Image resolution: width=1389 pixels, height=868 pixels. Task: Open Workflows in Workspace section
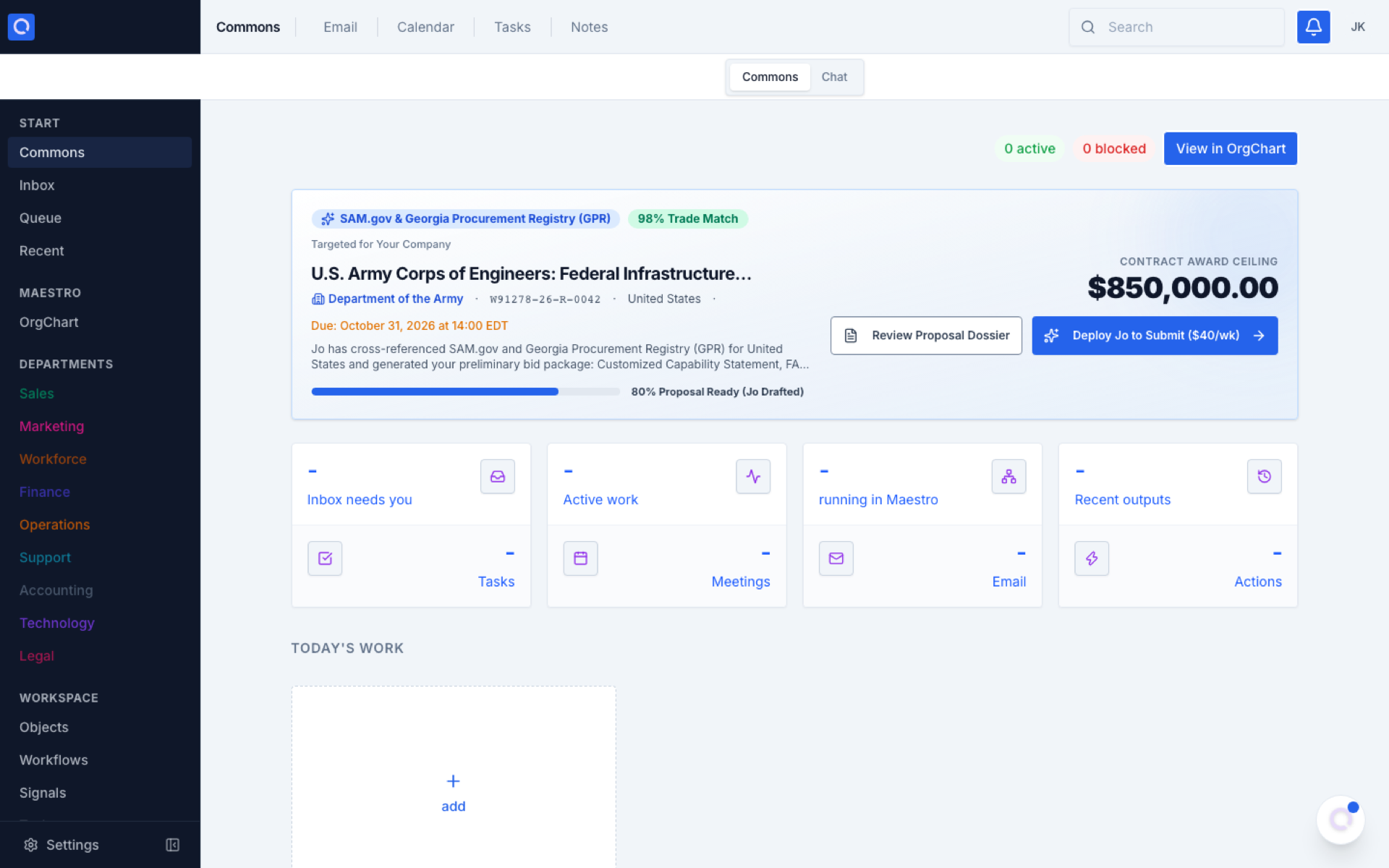click(x=100, y=759)
